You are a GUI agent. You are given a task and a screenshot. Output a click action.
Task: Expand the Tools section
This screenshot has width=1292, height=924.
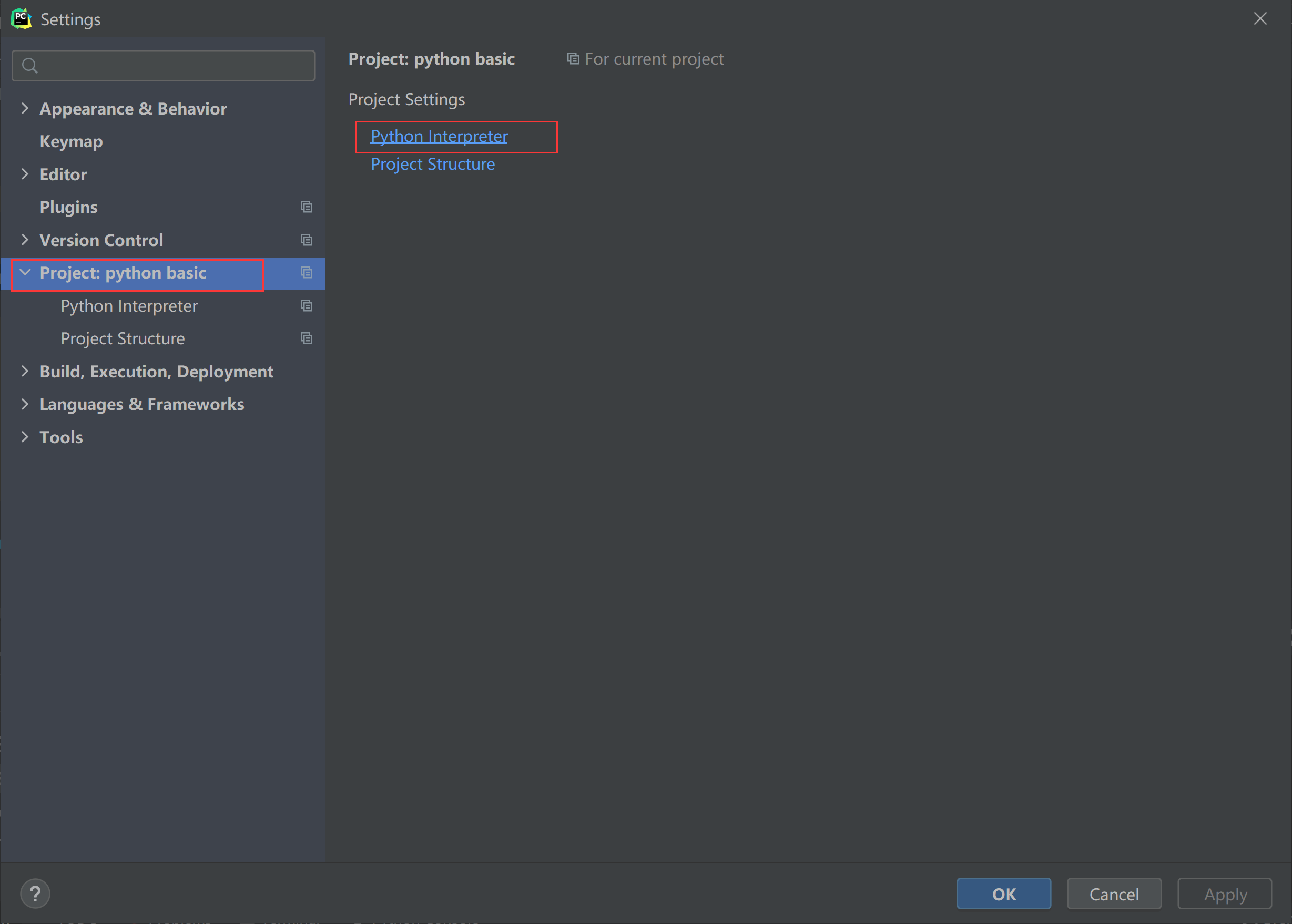click(25, 437)
